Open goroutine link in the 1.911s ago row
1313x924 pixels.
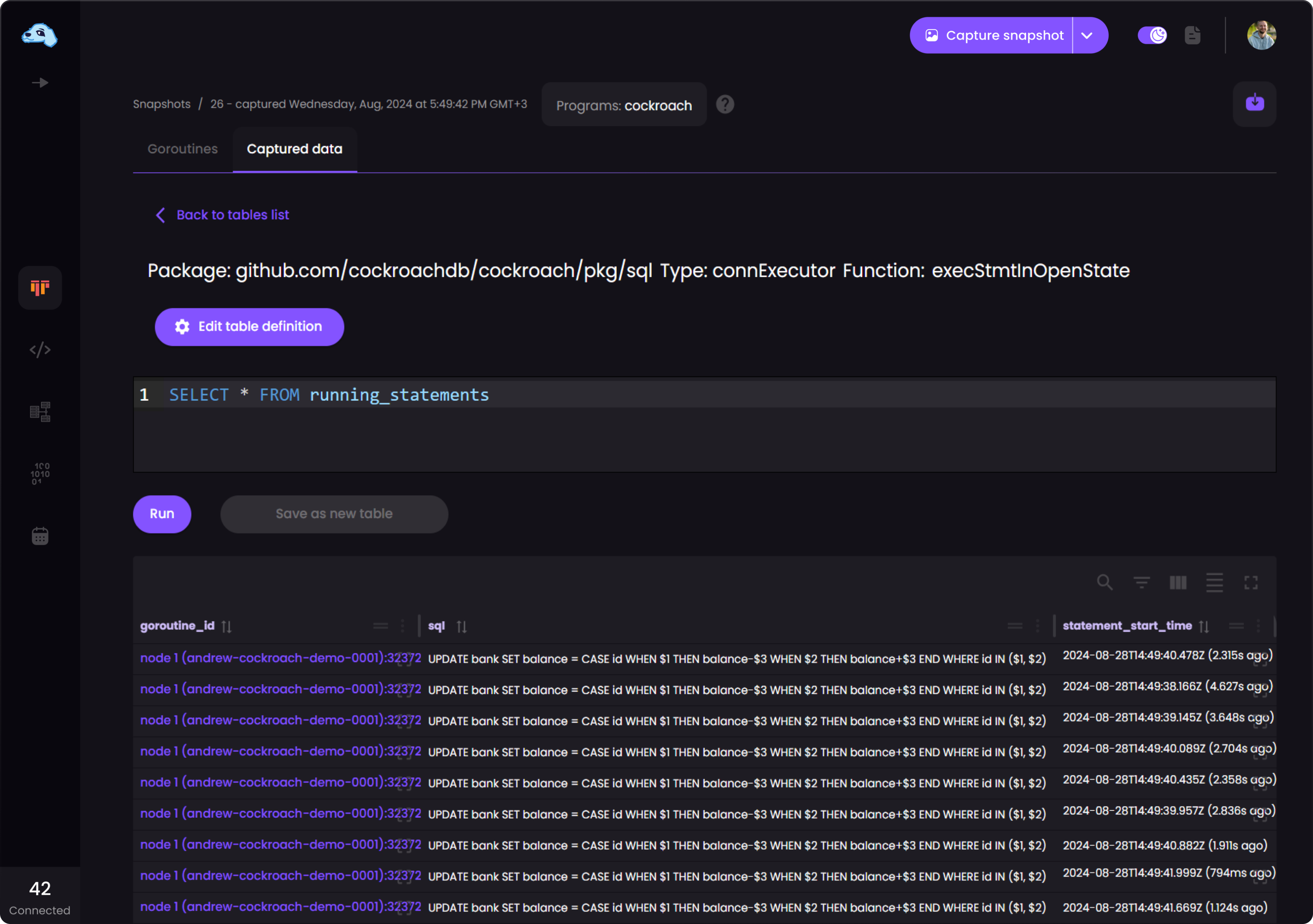(280, 845)
